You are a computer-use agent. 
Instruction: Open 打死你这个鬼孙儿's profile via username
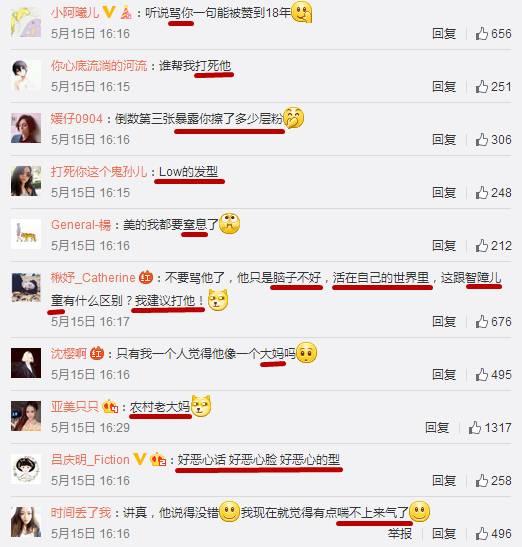pyautogui.click(x=99, y=172)
